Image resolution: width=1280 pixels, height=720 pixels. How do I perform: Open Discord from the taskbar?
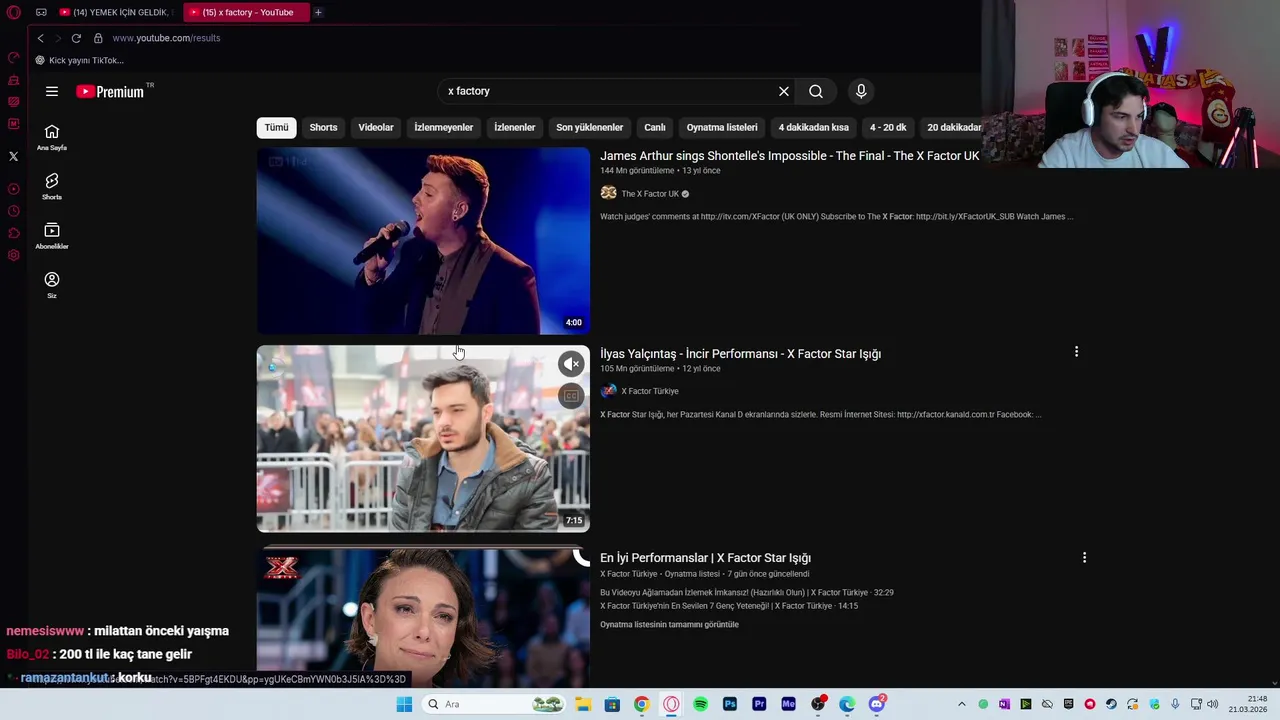[877, 704]
